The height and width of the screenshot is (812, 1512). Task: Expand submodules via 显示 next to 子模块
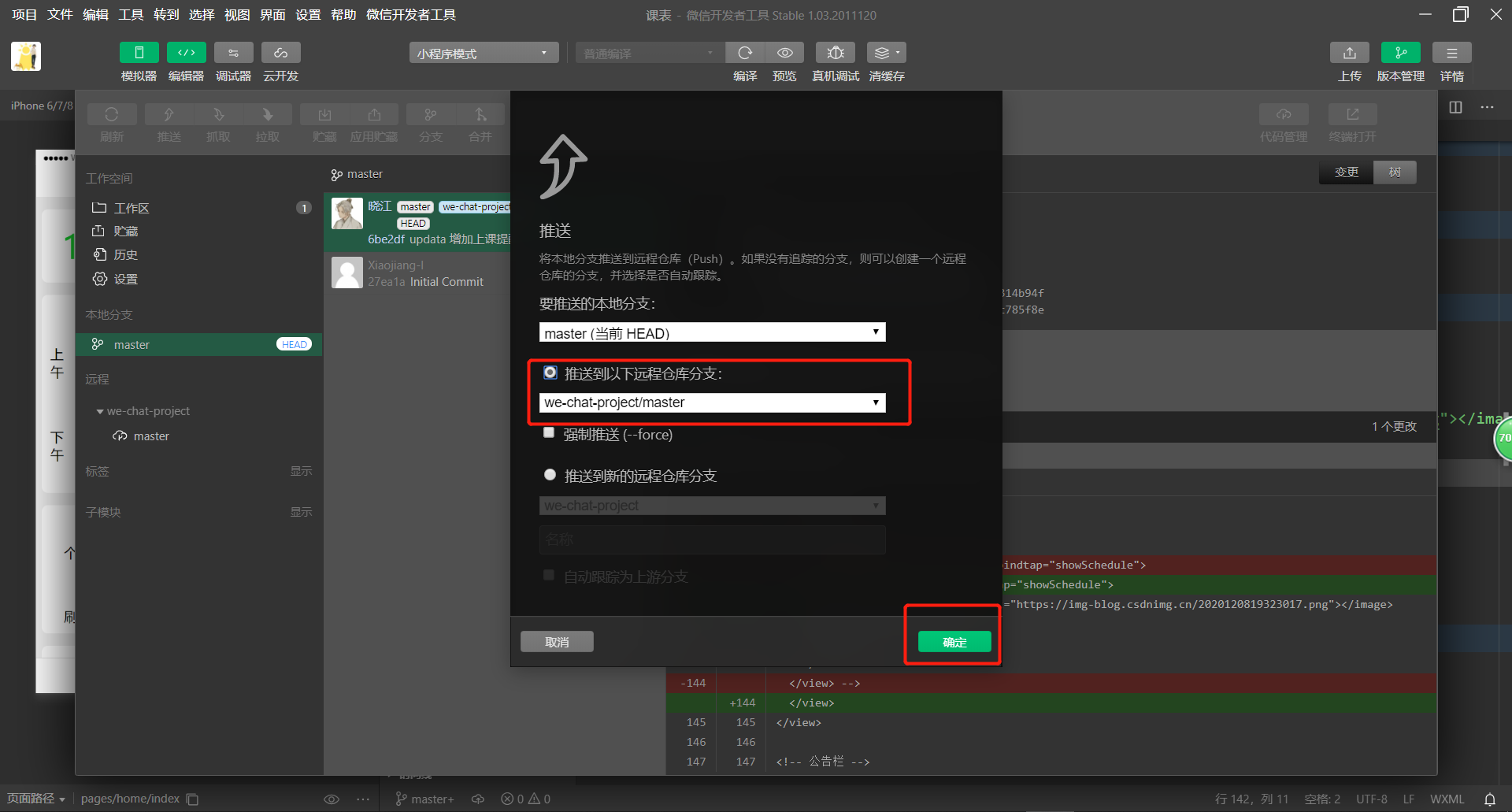tap(301, 512)
